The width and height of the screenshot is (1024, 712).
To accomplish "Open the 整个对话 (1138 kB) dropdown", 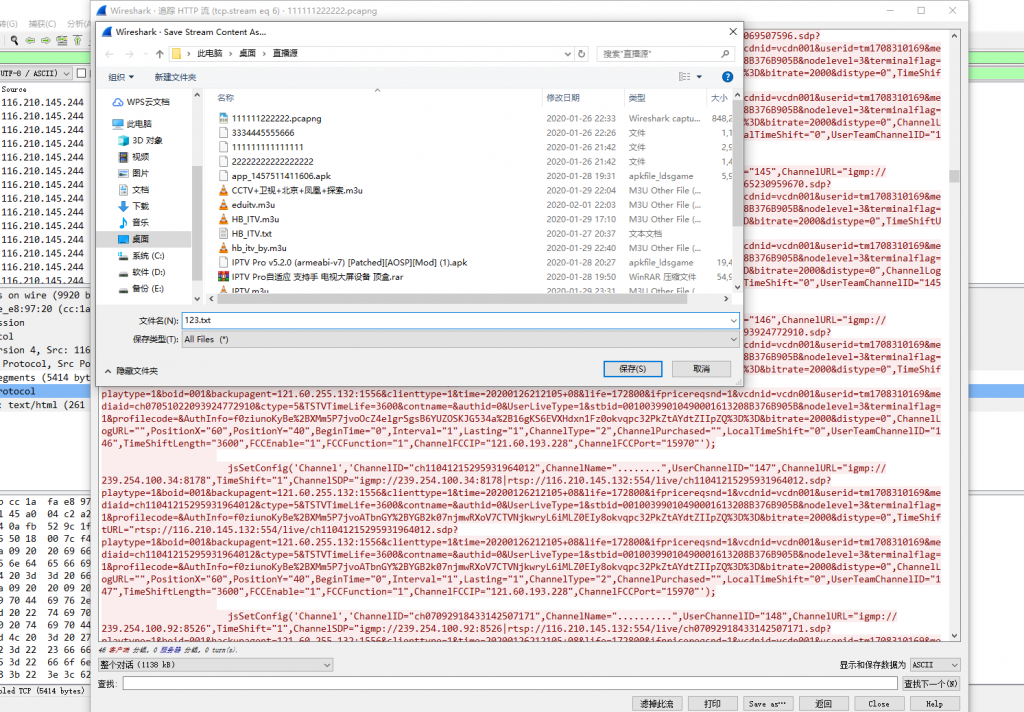I will point(216,664).
